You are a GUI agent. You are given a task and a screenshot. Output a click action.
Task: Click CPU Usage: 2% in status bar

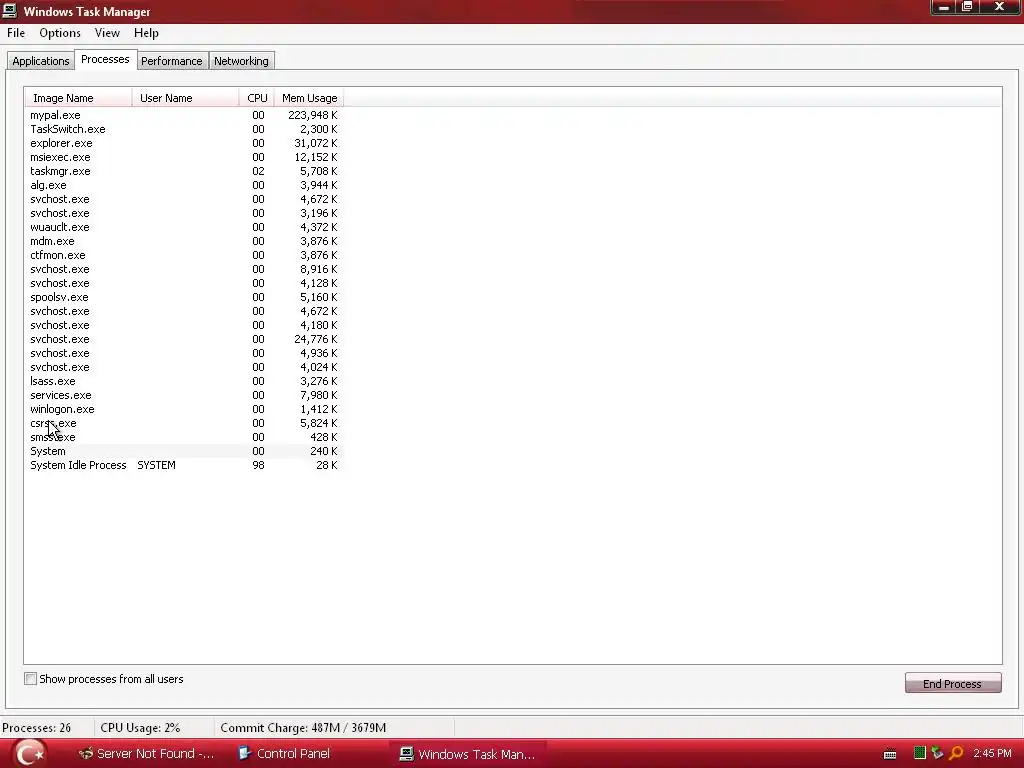[140, 728]
